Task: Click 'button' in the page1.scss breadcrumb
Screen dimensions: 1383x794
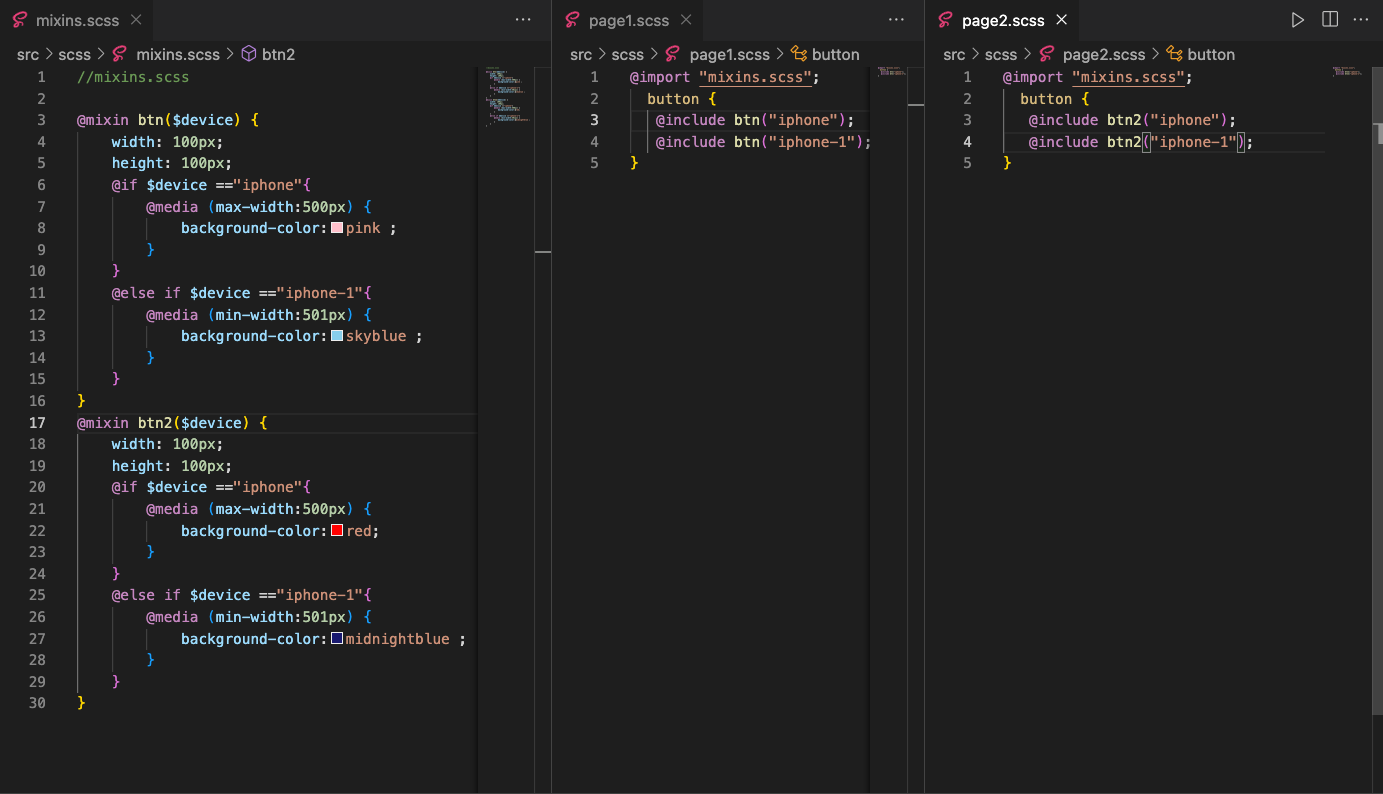Action: (x=836, y=55)
